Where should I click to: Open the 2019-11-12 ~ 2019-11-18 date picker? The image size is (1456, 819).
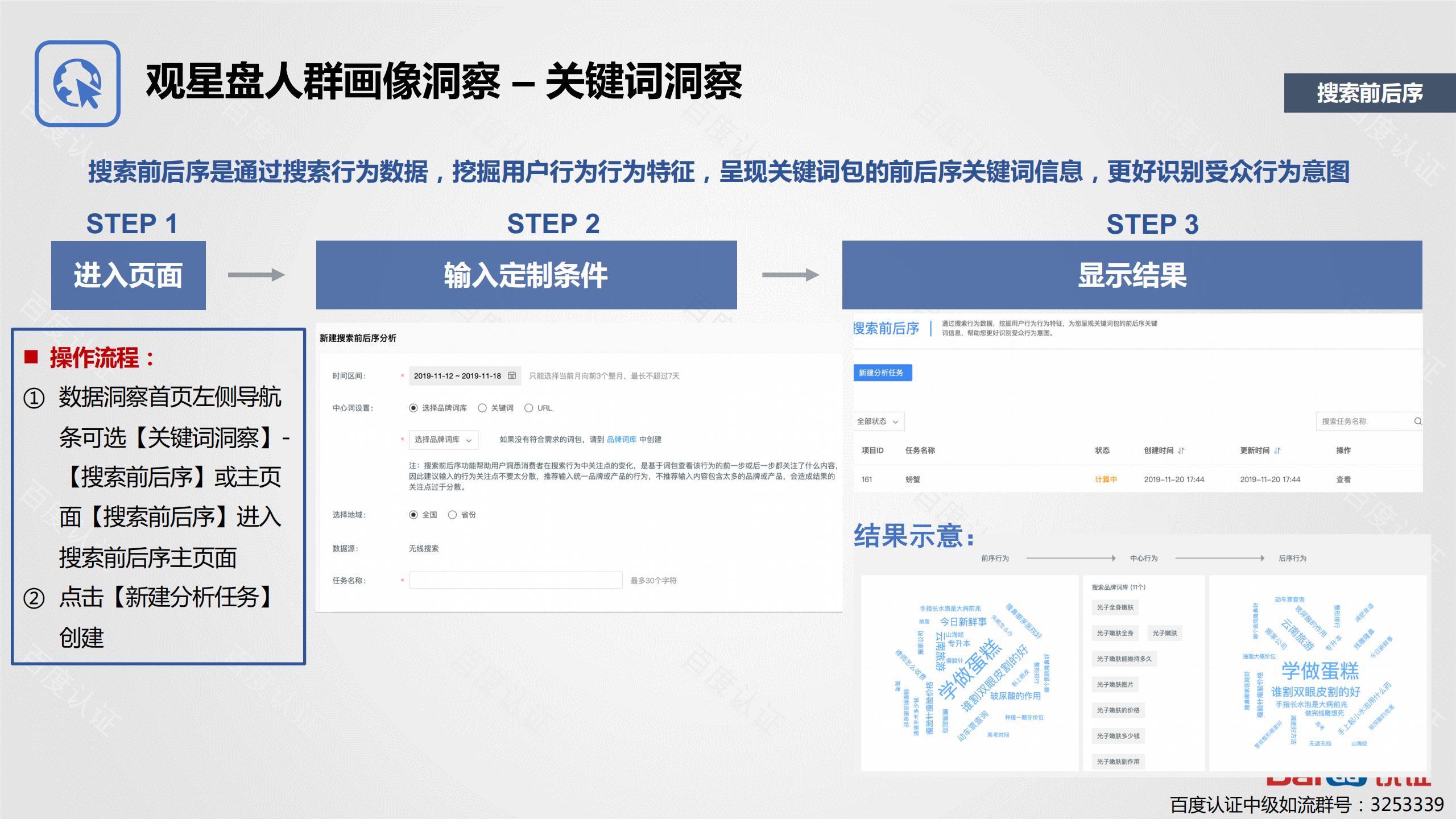[x=464, y=375]
